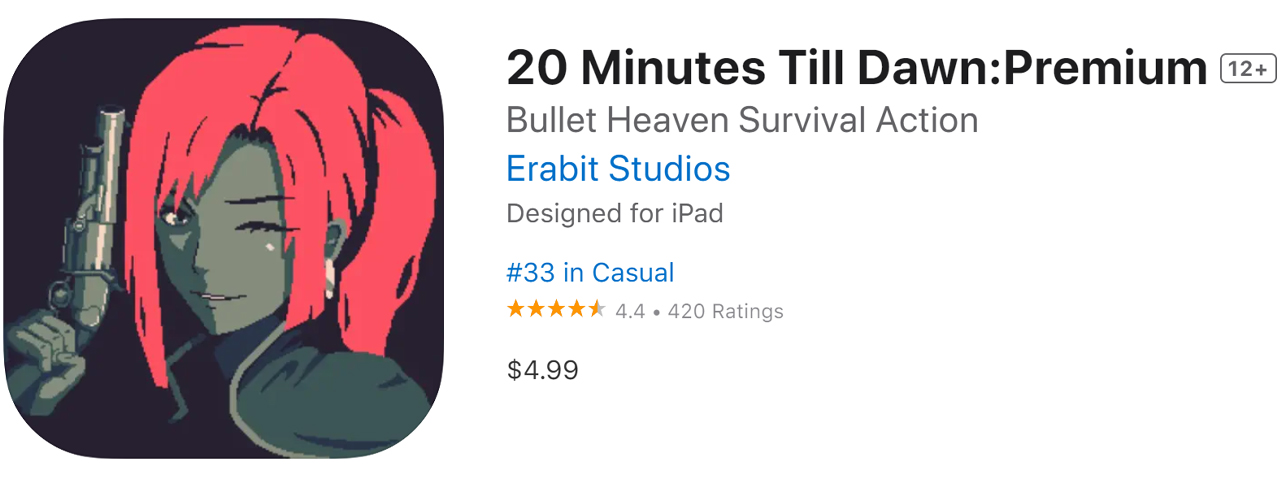Click the half-filled fifth star
This screenshot has width=1280, height=477.
click(x=596, y=309)
